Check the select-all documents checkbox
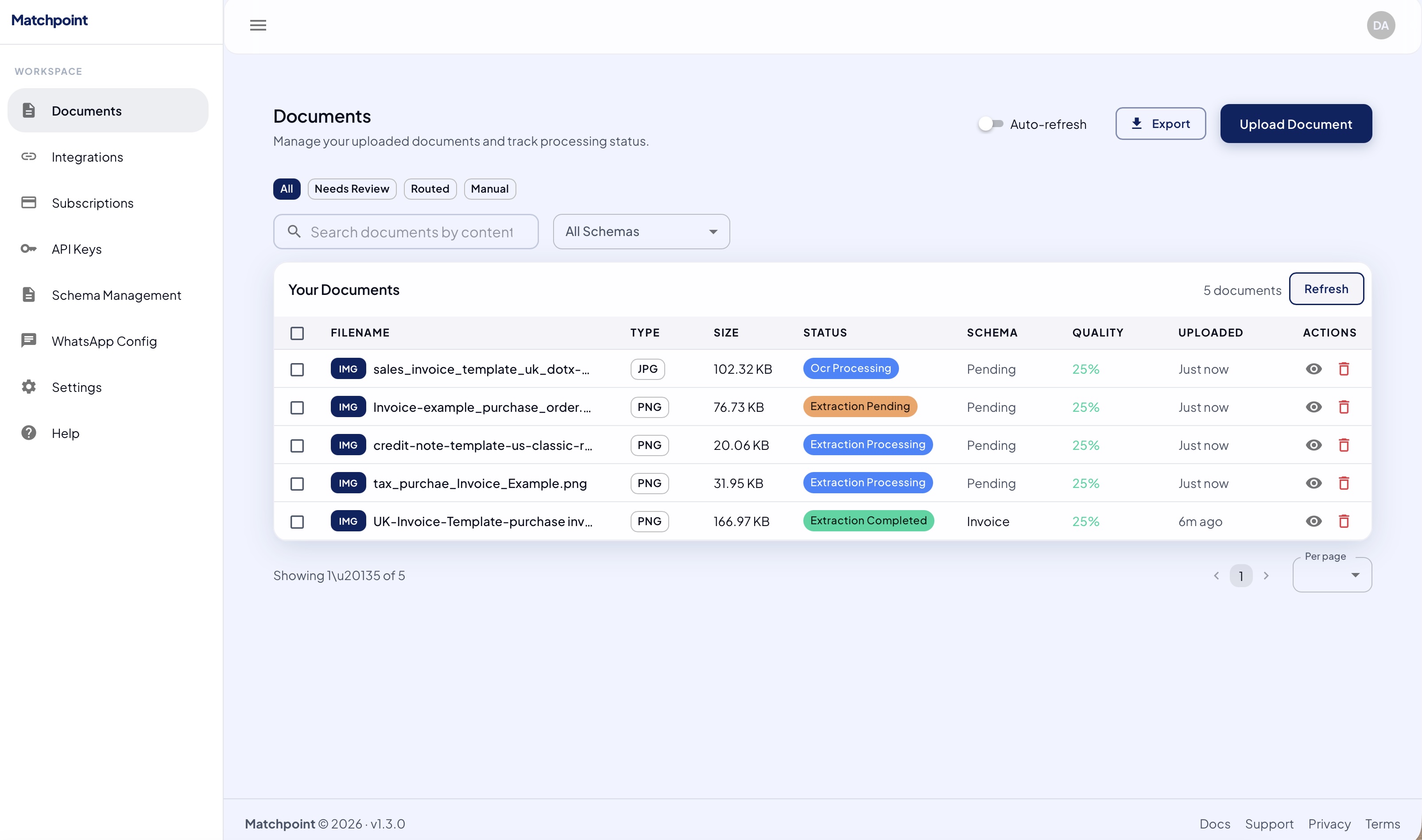The height and width of the screenshot is (840, 1422). click(297, 333)
